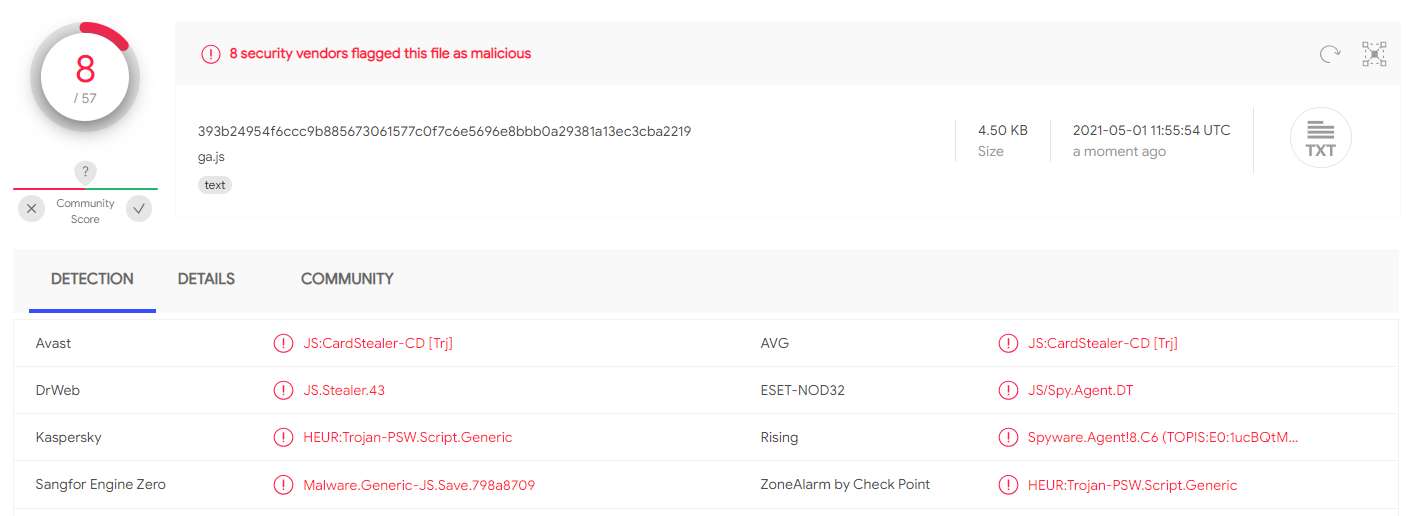Click the truncated Rising Spyware.Agent result
This screenshot has width=1417, height=516.
1164,437
